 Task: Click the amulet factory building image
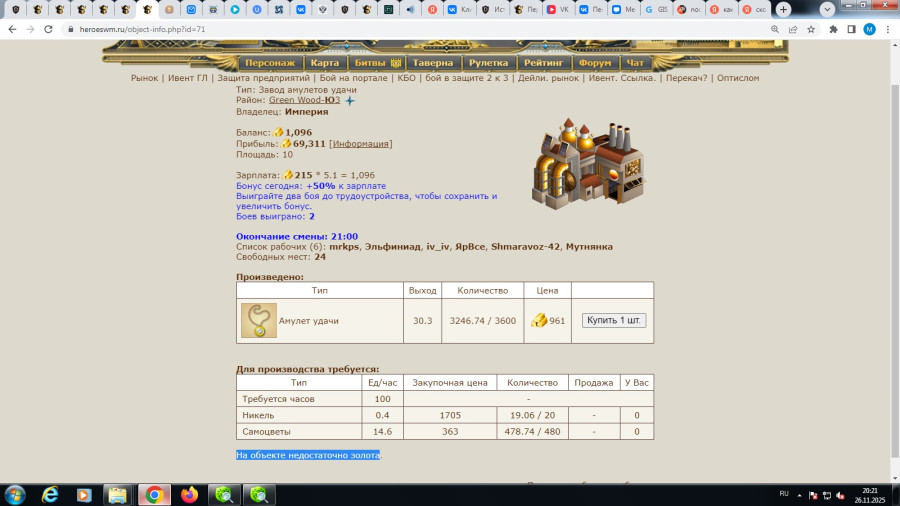(x=588, y=164)
